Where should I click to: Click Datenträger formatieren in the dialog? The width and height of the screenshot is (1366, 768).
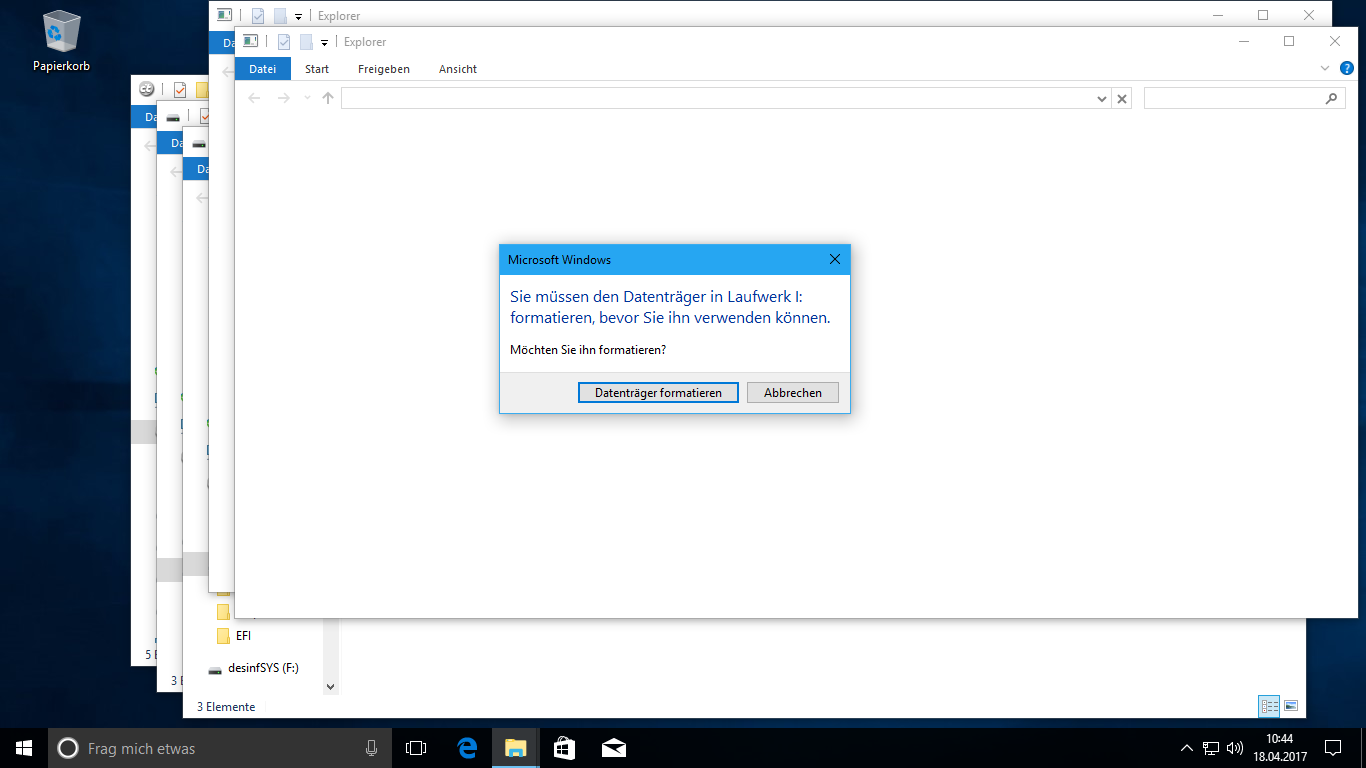(x=658, y=393)
